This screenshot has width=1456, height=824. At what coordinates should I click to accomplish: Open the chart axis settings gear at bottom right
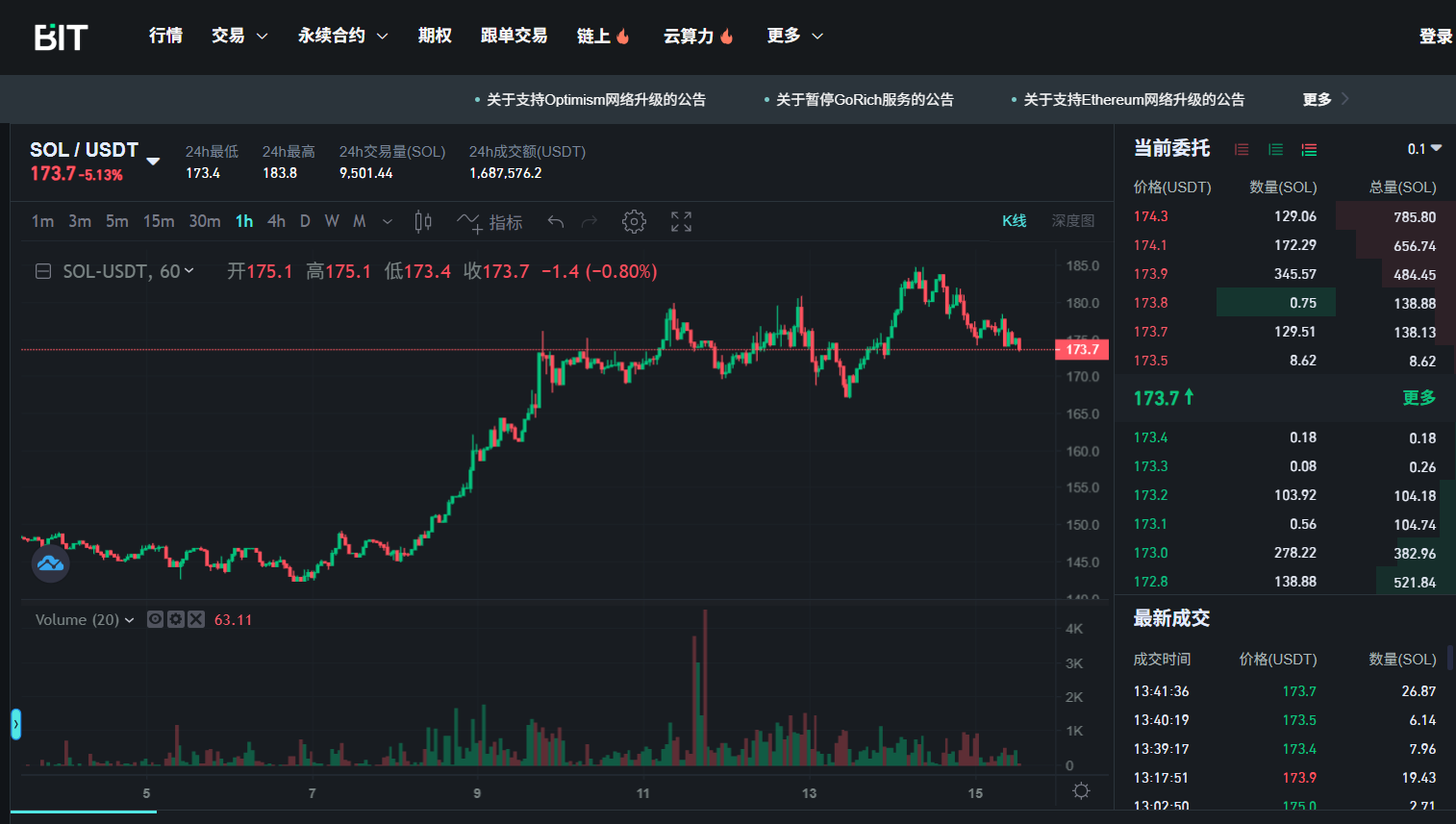1081,790
